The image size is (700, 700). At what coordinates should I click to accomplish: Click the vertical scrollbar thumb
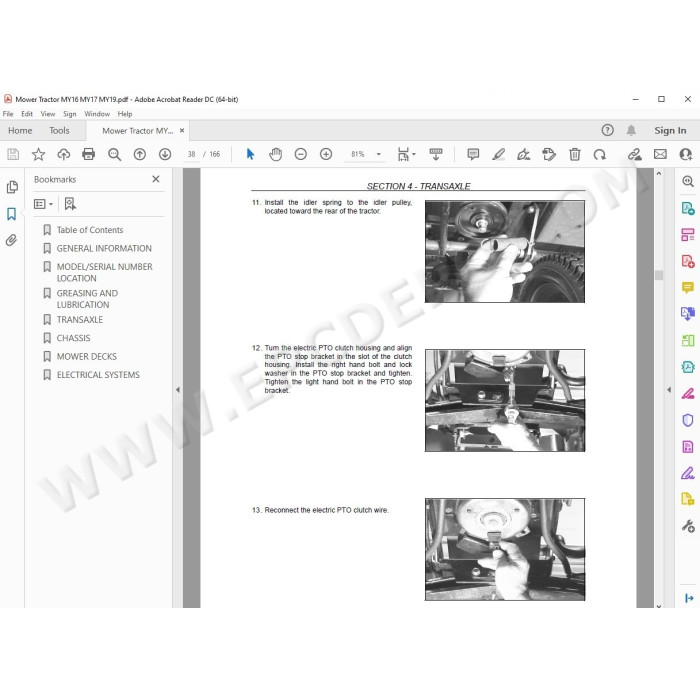click(659, 275)
